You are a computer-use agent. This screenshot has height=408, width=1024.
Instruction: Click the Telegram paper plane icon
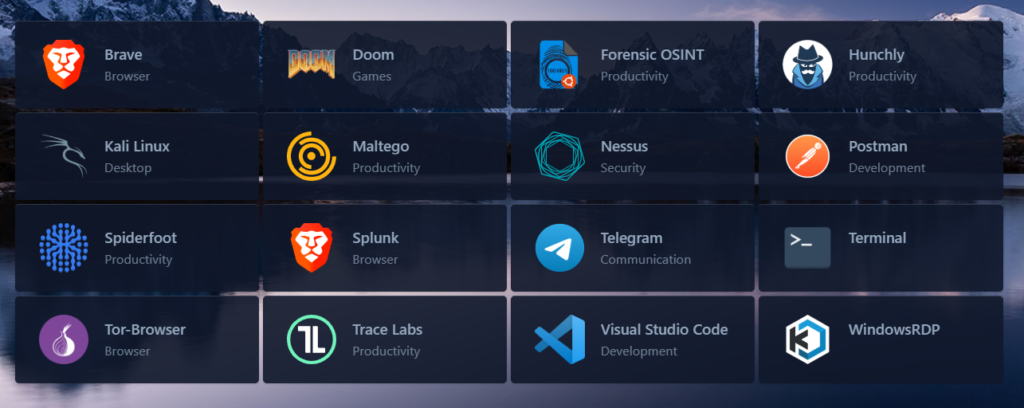point(560,247)
